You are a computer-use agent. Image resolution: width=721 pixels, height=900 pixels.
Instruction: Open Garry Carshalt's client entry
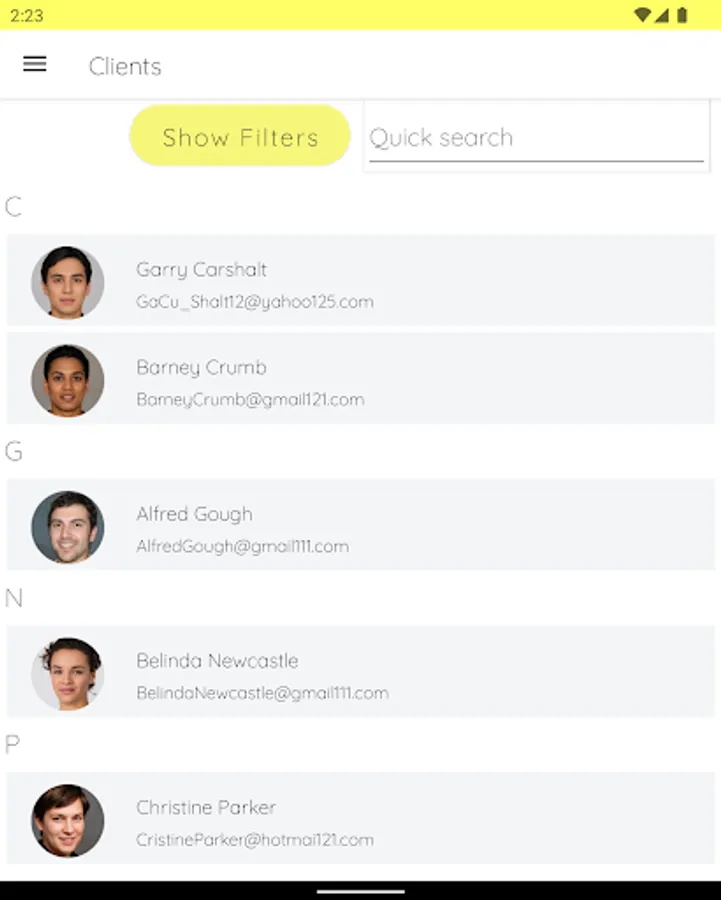click(201, 270)
